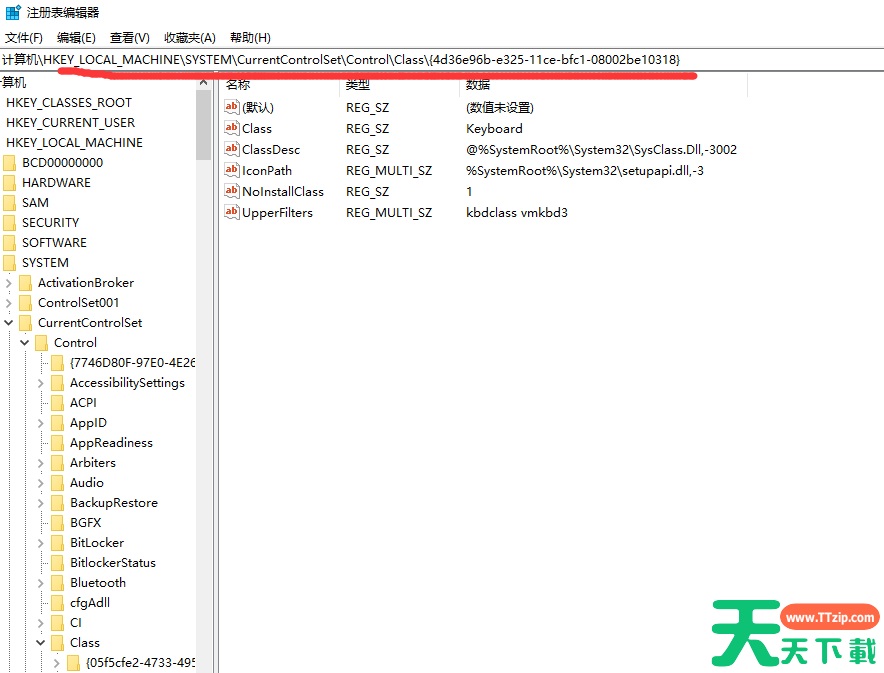The image size is (884, 673).
Task: Select the {7746D80F-97E0-4E26 key
Action: point(132,363)
